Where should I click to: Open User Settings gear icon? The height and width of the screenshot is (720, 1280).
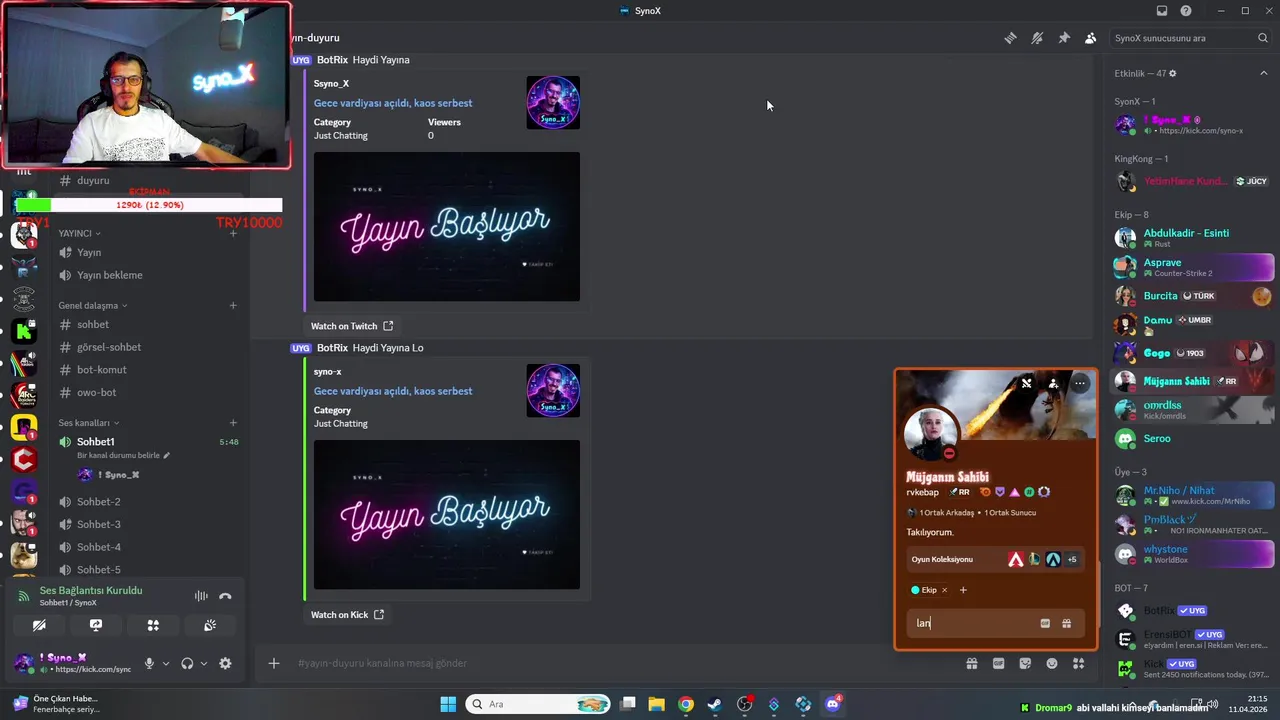[225, 663]
